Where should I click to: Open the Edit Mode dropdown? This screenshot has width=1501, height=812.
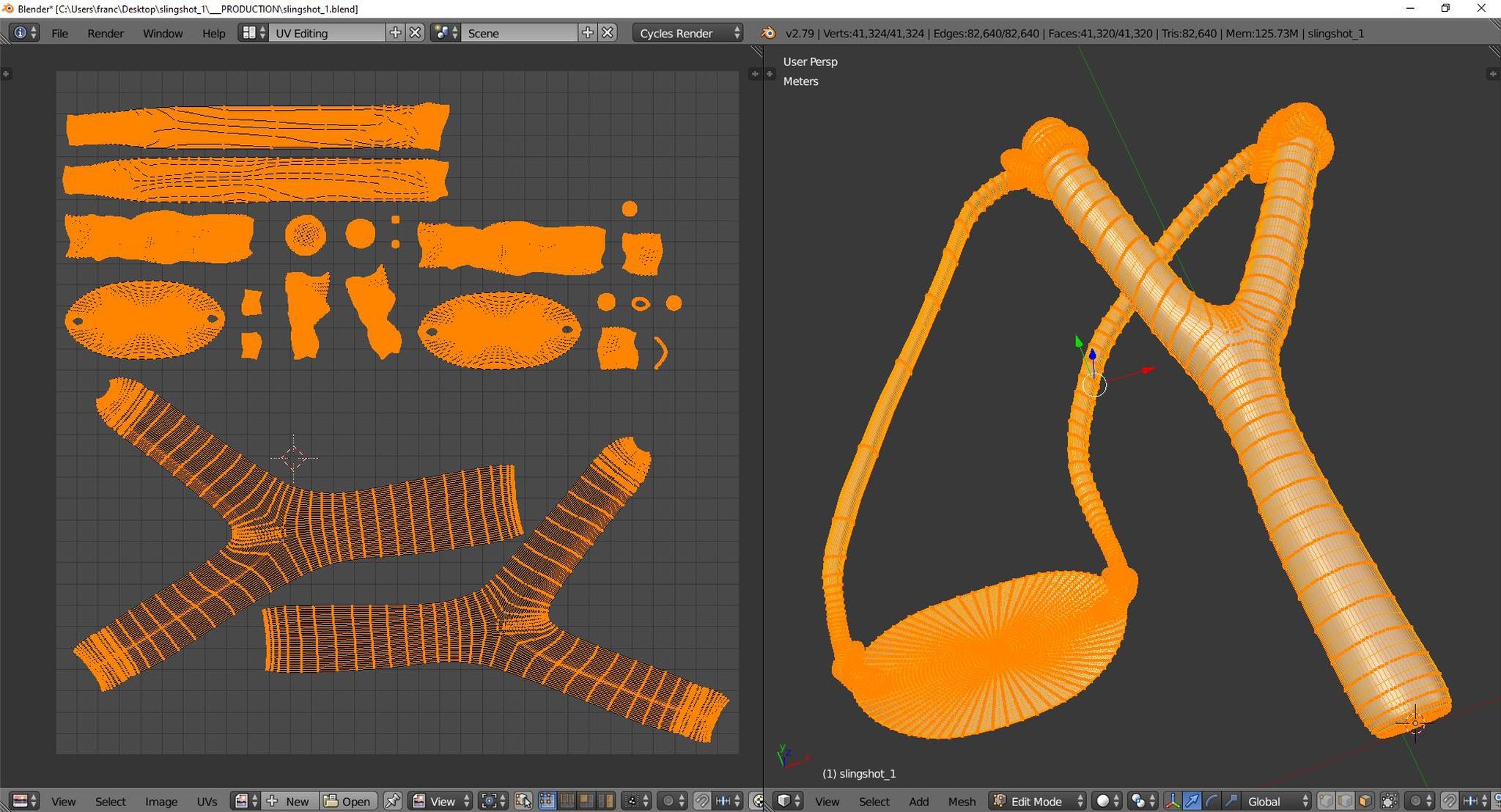pyautogui.click(x=1036, y=801)
